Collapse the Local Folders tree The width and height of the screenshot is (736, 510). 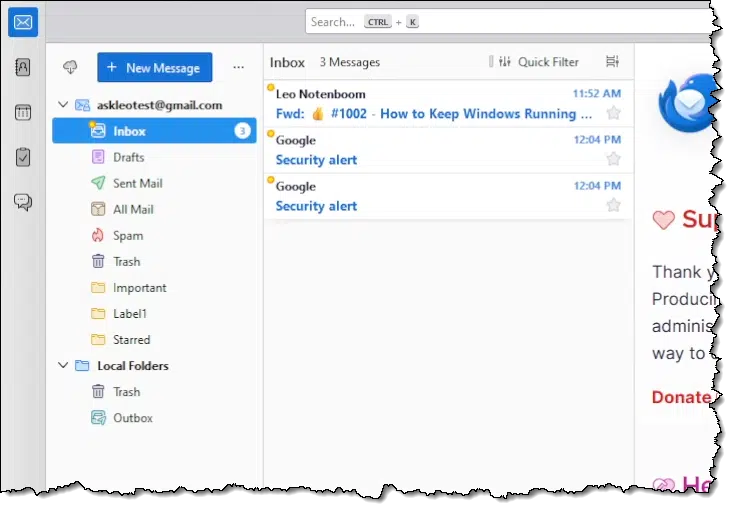(x=63, y=365)
